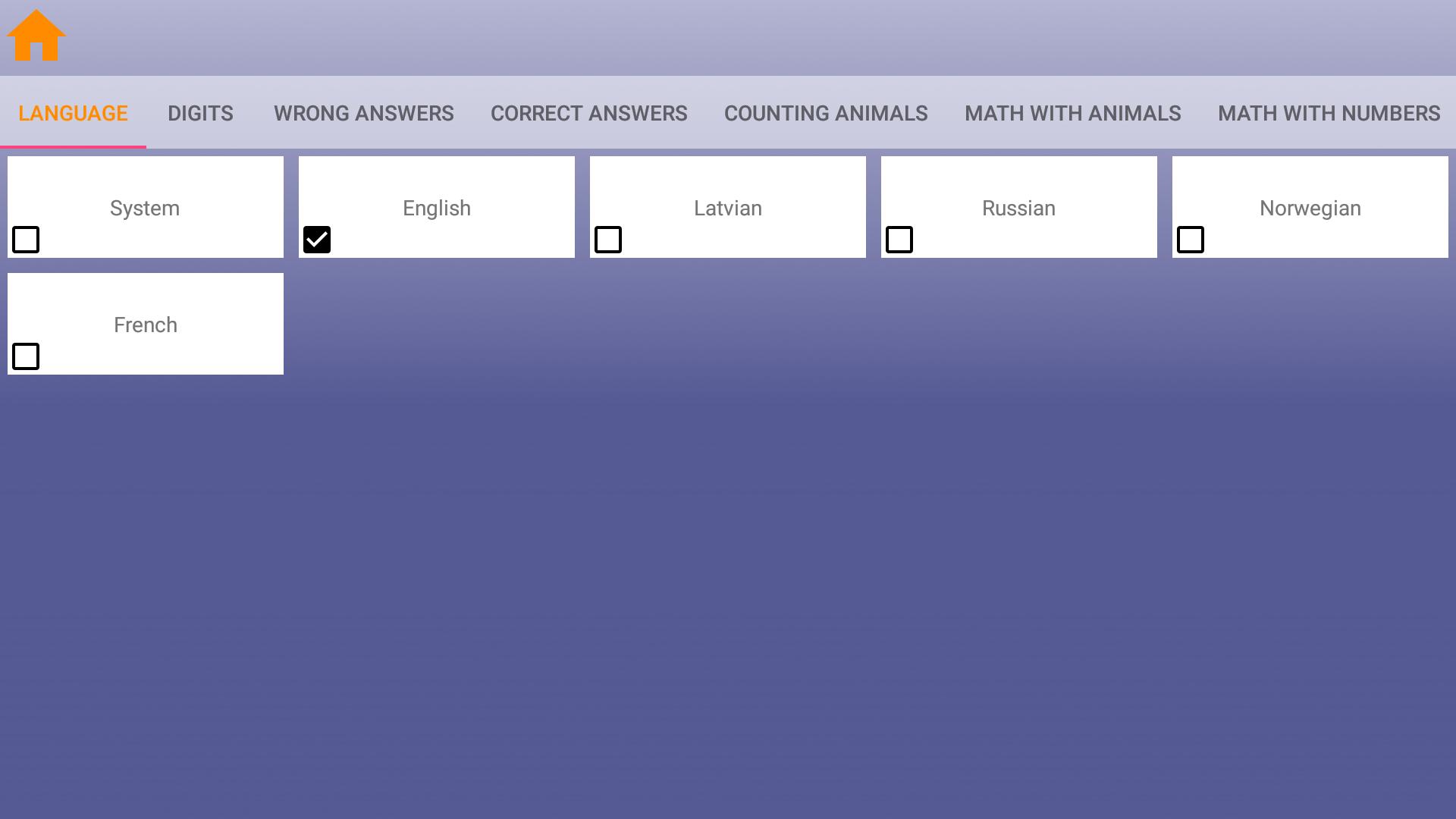This screenshot has width=1456, height=819.
Task: Click the Norwegian label text
Action: 1310,209
